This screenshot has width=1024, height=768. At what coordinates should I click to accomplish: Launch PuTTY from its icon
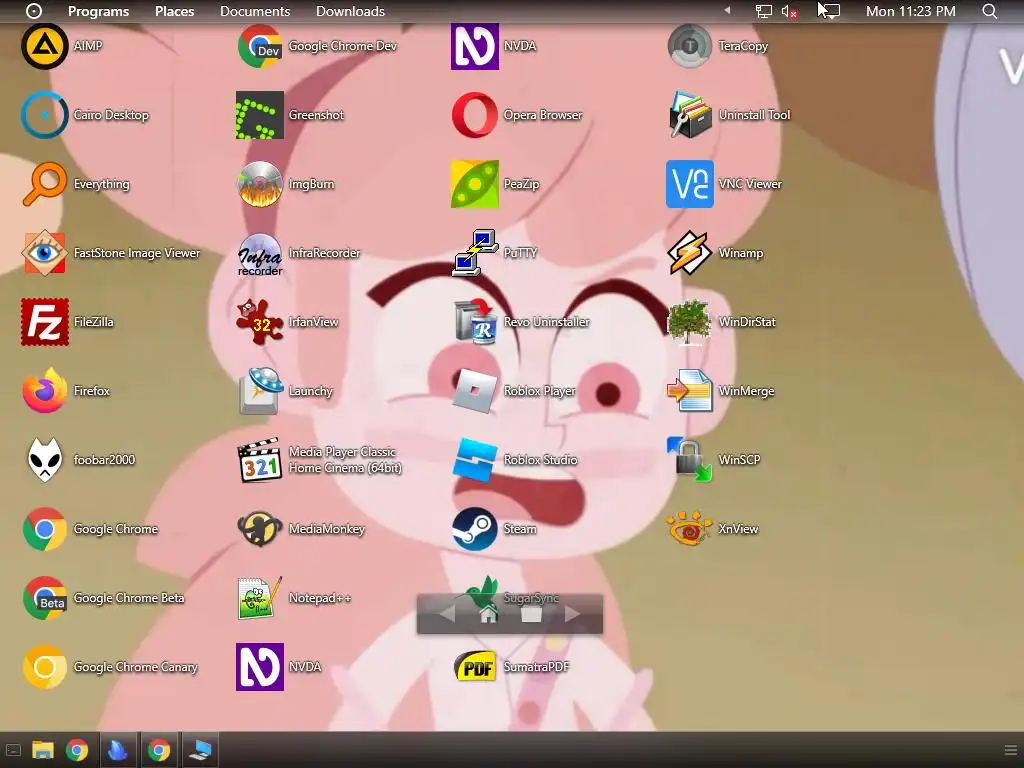click(475, 253)
